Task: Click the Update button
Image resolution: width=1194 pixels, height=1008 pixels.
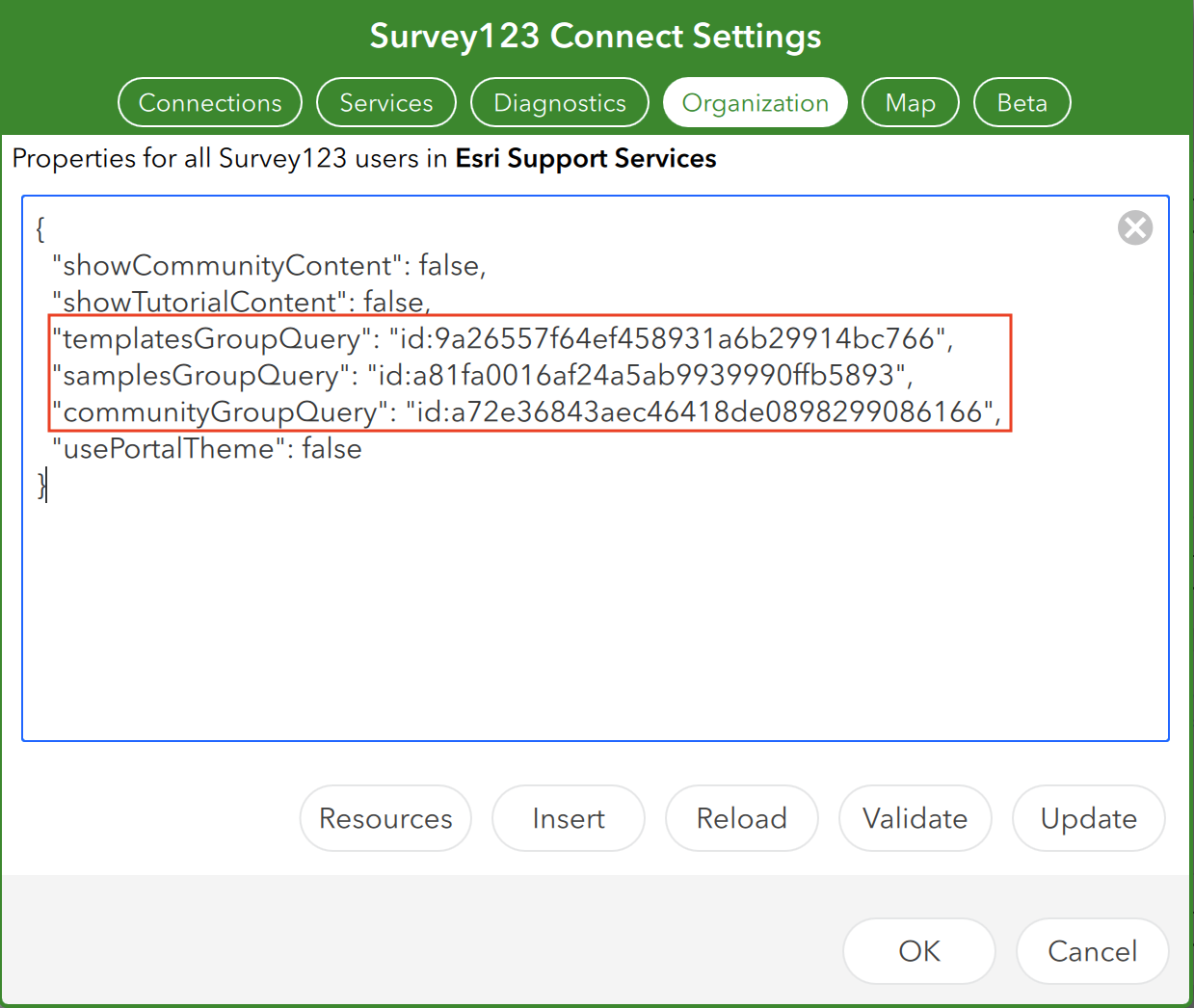Action: coord(1089,818)
